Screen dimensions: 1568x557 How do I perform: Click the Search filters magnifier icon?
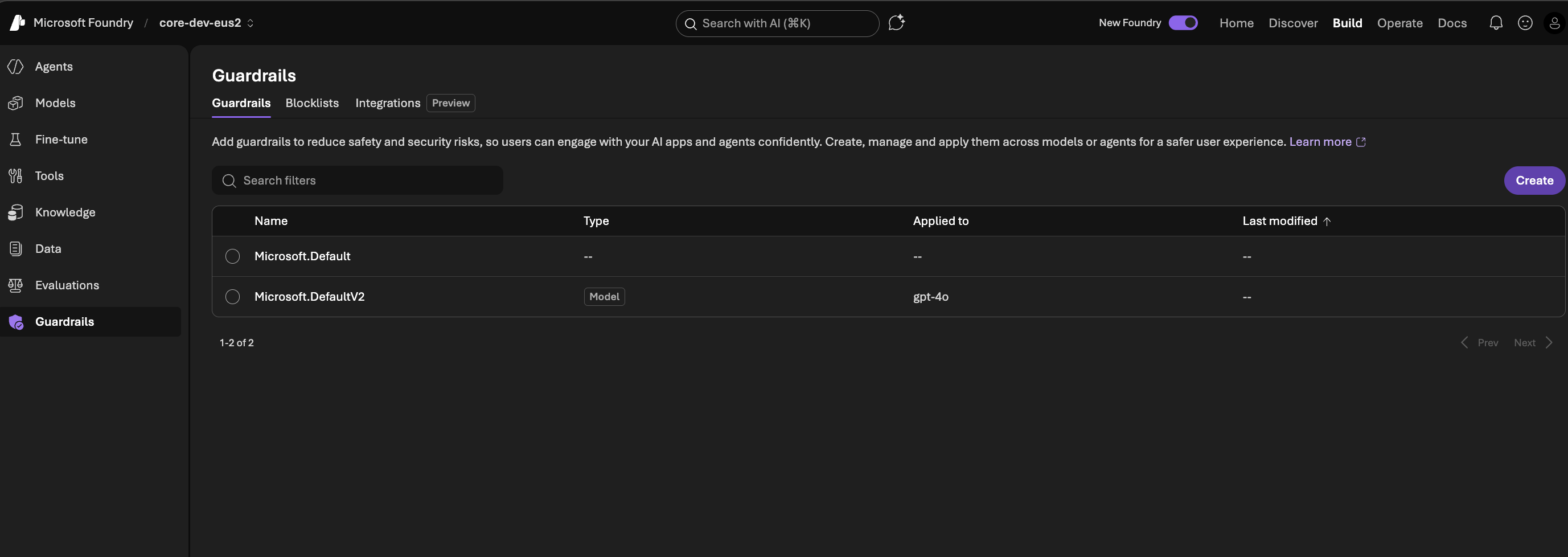[229, 181]
